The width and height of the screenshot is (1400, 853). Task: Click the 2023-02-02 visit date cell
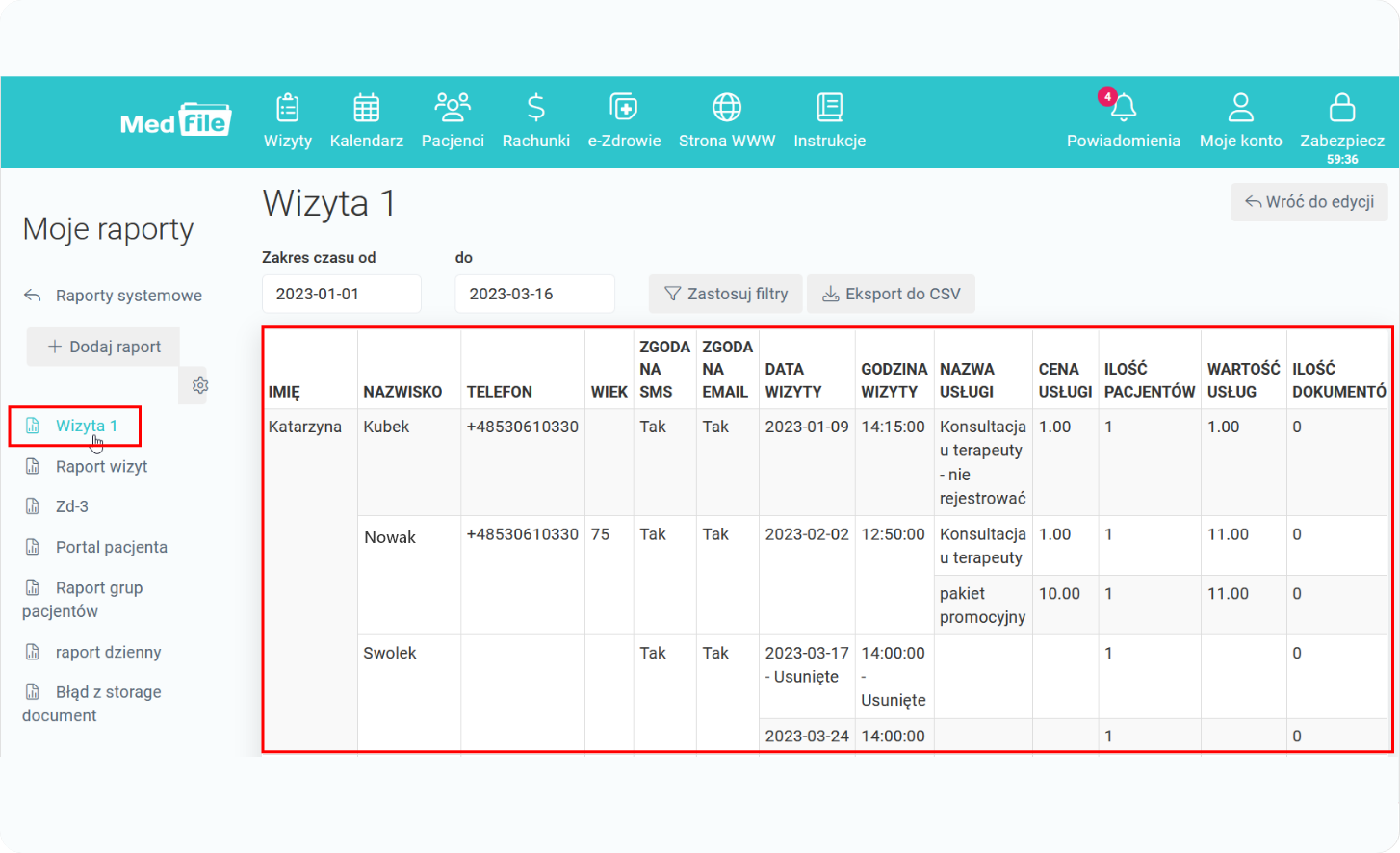tap(807, 534)
